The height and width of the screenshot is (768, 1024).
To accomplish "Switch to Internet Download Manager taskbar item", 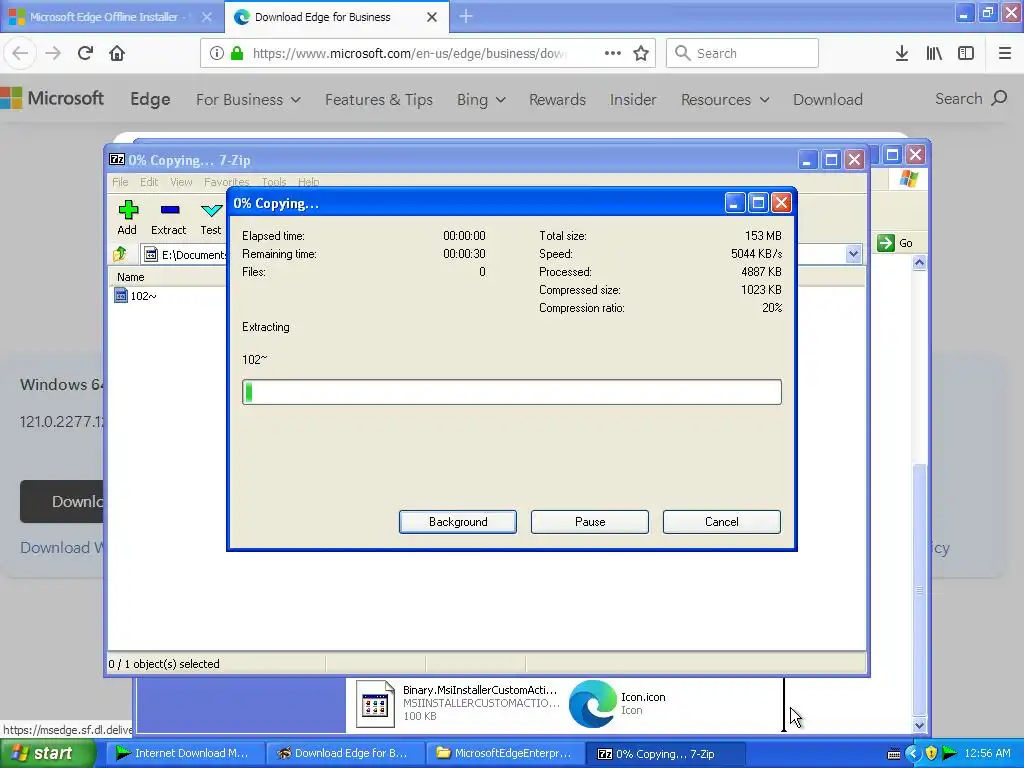I will coord(183,754).
